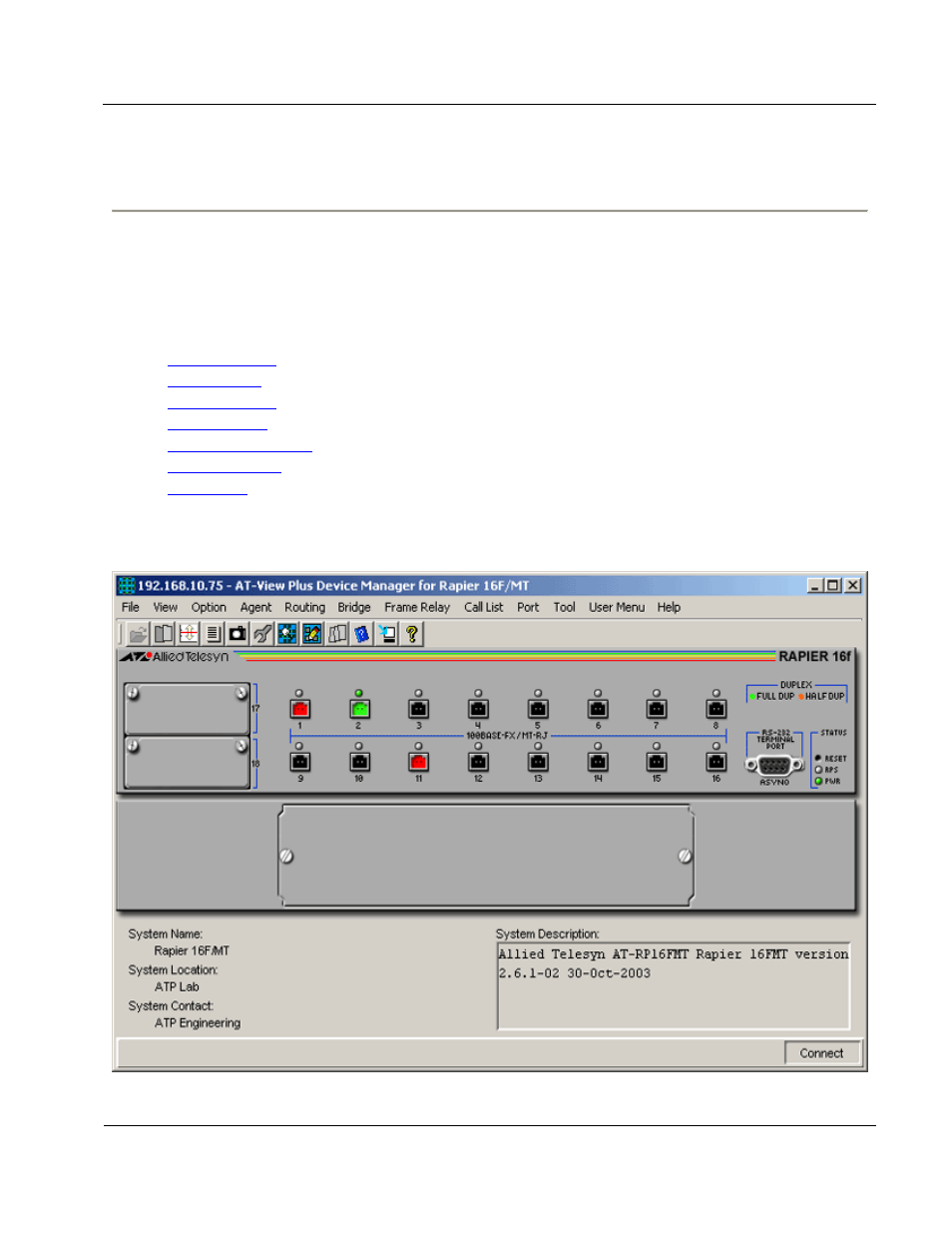The height and width of the screenshot is (1233, 952).
Task: Click the 'Rapier 16F/MT' system name value
Action: point(192,951)
